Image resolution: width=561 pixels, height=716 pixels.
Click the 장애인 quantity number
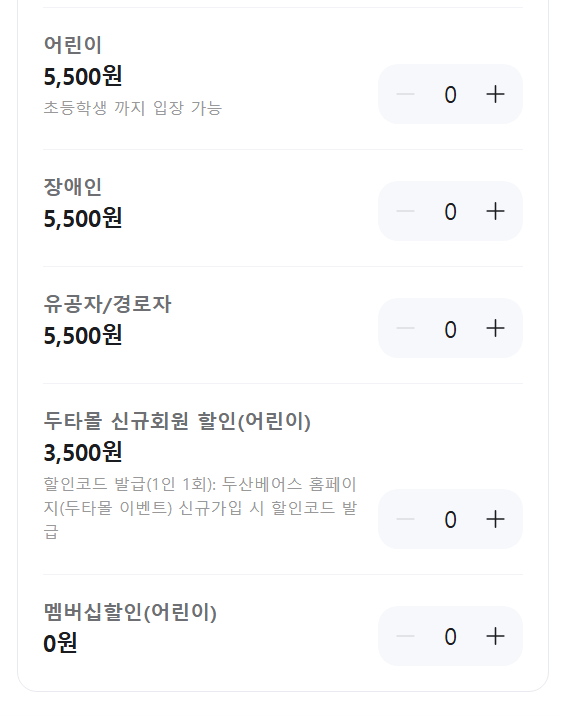(451, 211)
